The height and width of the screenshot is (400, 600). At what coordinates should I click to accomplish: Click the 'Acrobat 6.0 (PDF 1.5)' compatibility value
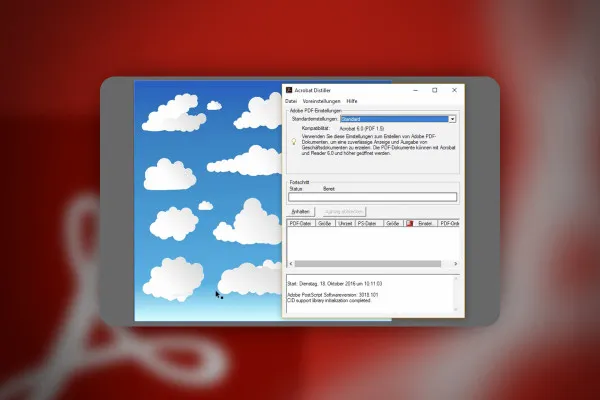pos(362,129)
